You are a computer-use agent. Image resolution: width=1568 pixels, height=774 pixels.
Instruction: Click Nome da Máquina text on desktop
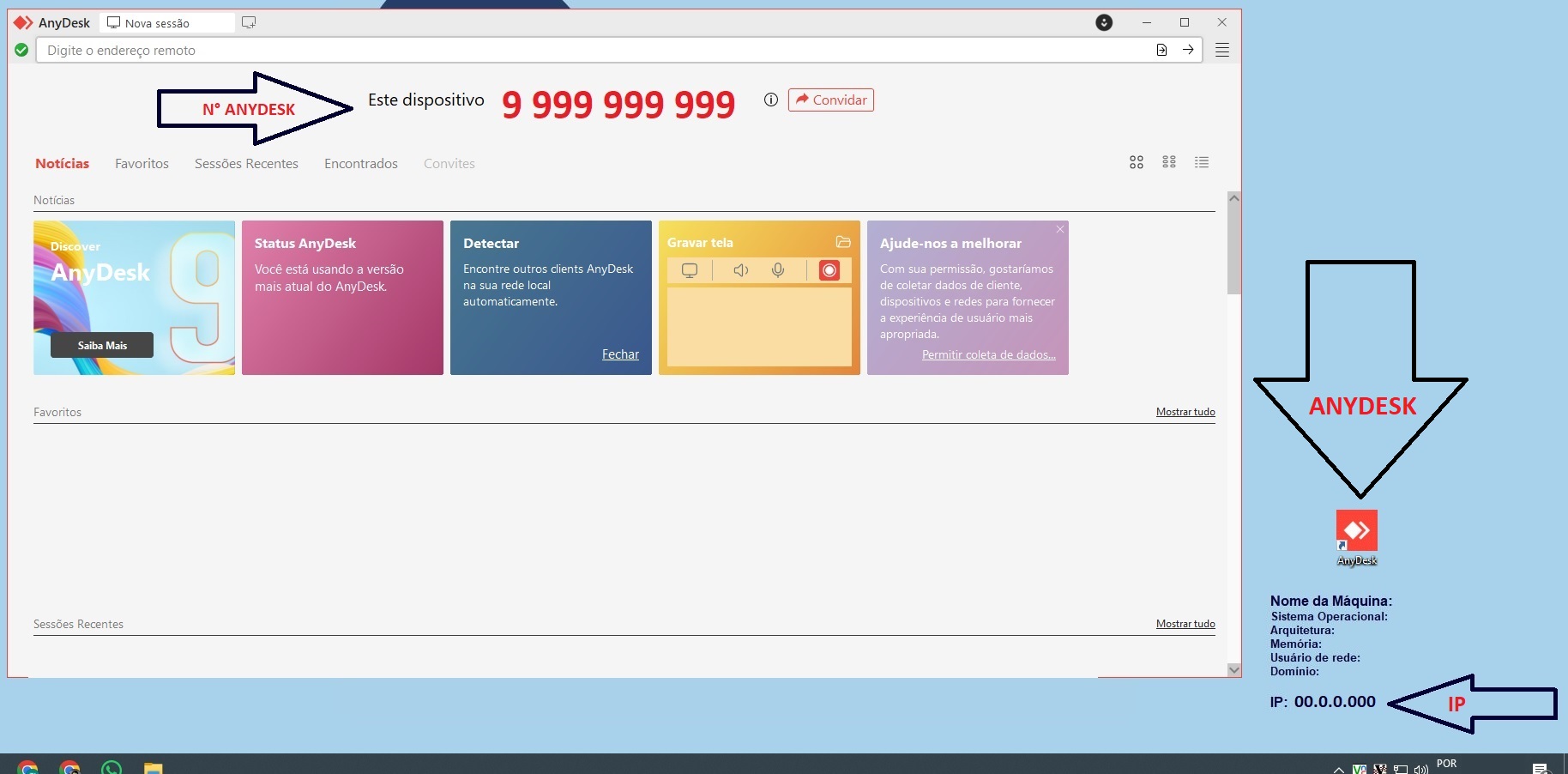[x=1331, y=601]
